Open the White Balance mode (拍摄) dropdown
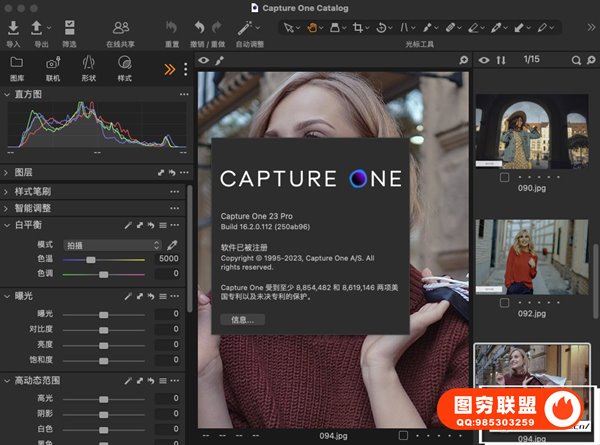Screen dimensions: 600x445 click(111, 245)
